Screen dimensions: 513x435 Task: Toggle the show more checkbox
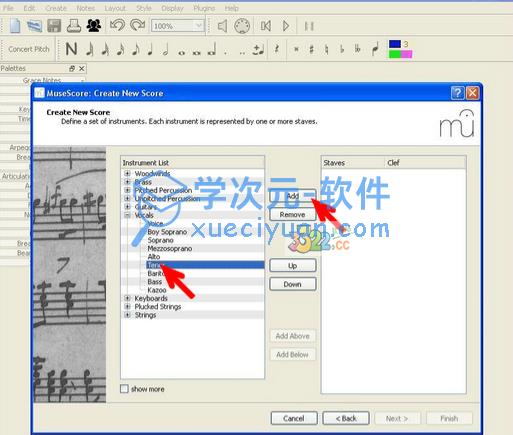coord(124,389)
